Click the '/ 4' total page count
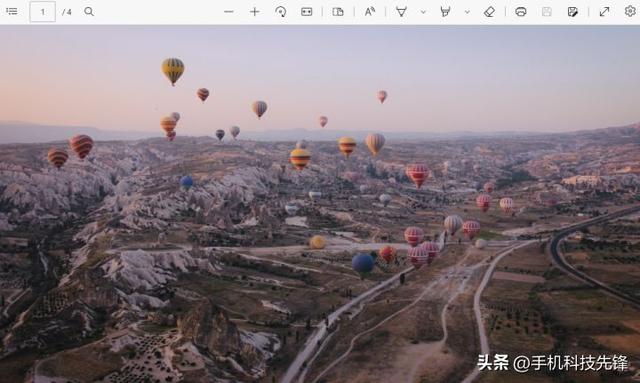640x383 pixels. click(67, 12)
